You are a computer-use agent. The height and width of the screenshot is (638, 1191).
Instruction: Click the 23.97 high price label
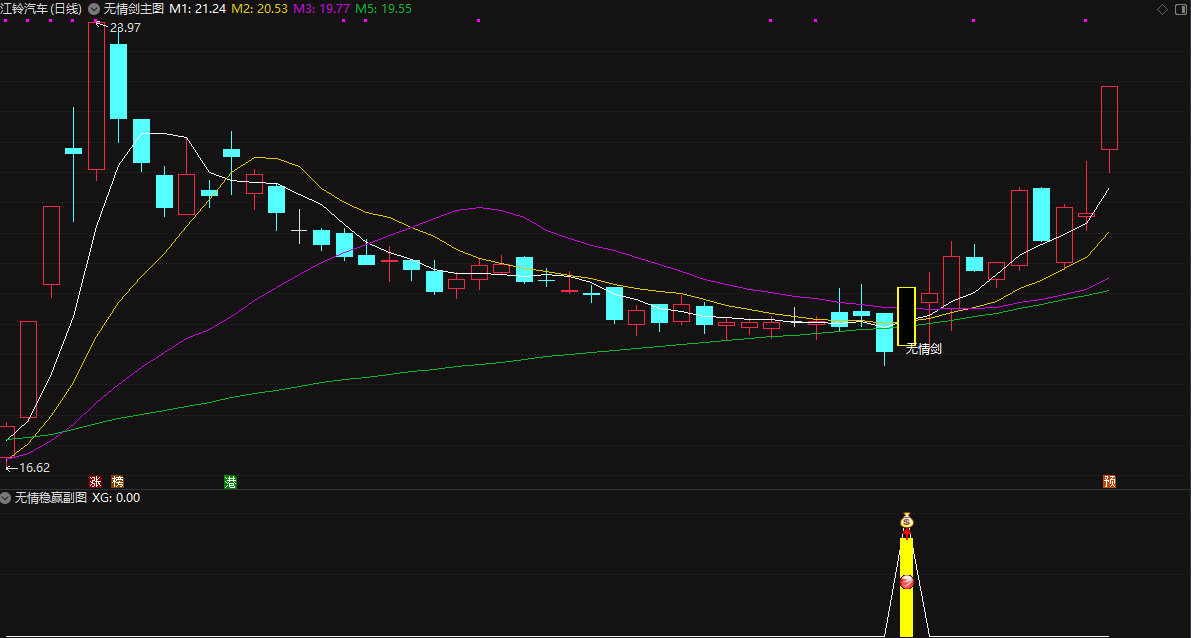coord(125,27)
